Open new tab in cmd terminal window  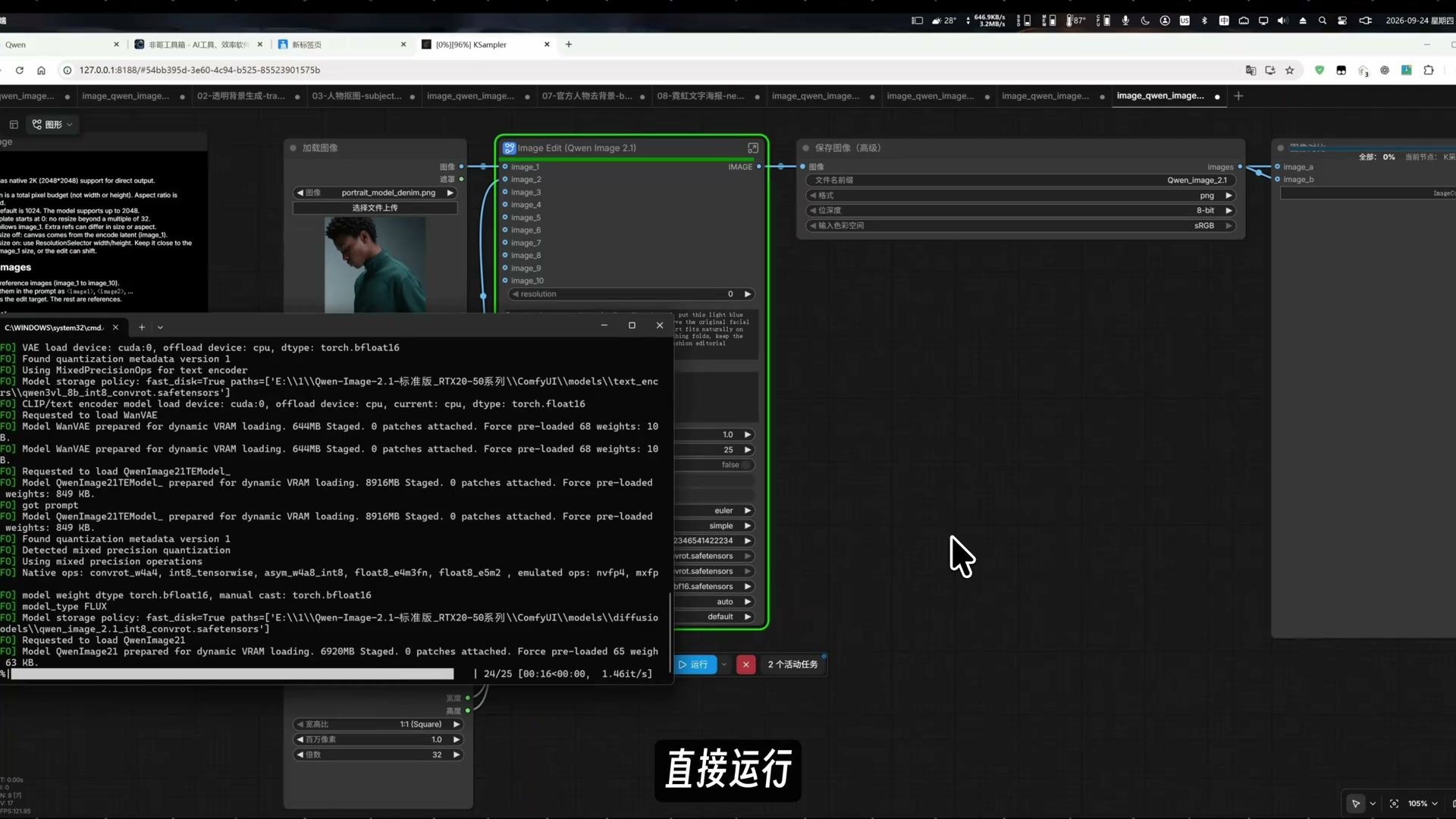[142, 327]
